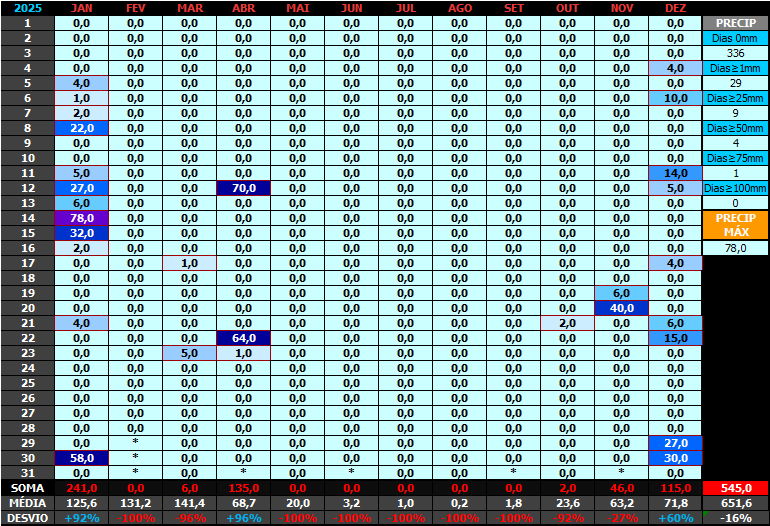
Task: Select the 70,0 cell in ABR column
Action: point(243,188)
